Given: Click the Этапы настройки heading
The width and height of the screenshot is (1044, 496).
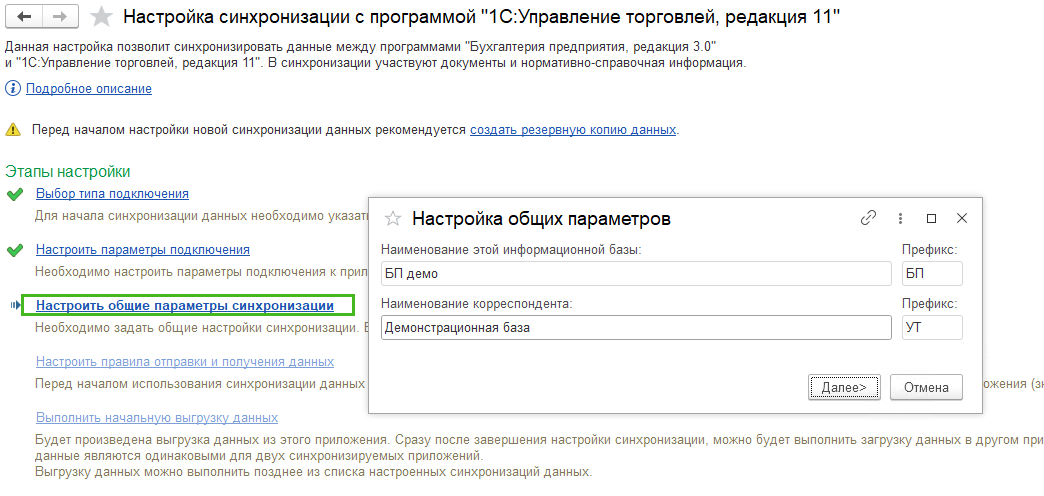Looking at the screenshot, I should 68,171.
